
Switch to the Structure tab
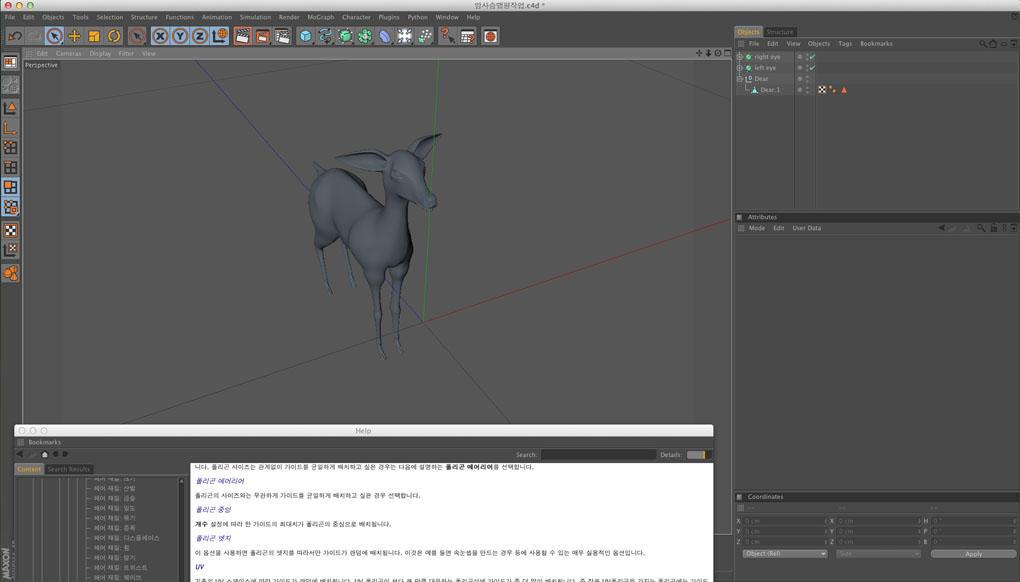coord(779,32)
